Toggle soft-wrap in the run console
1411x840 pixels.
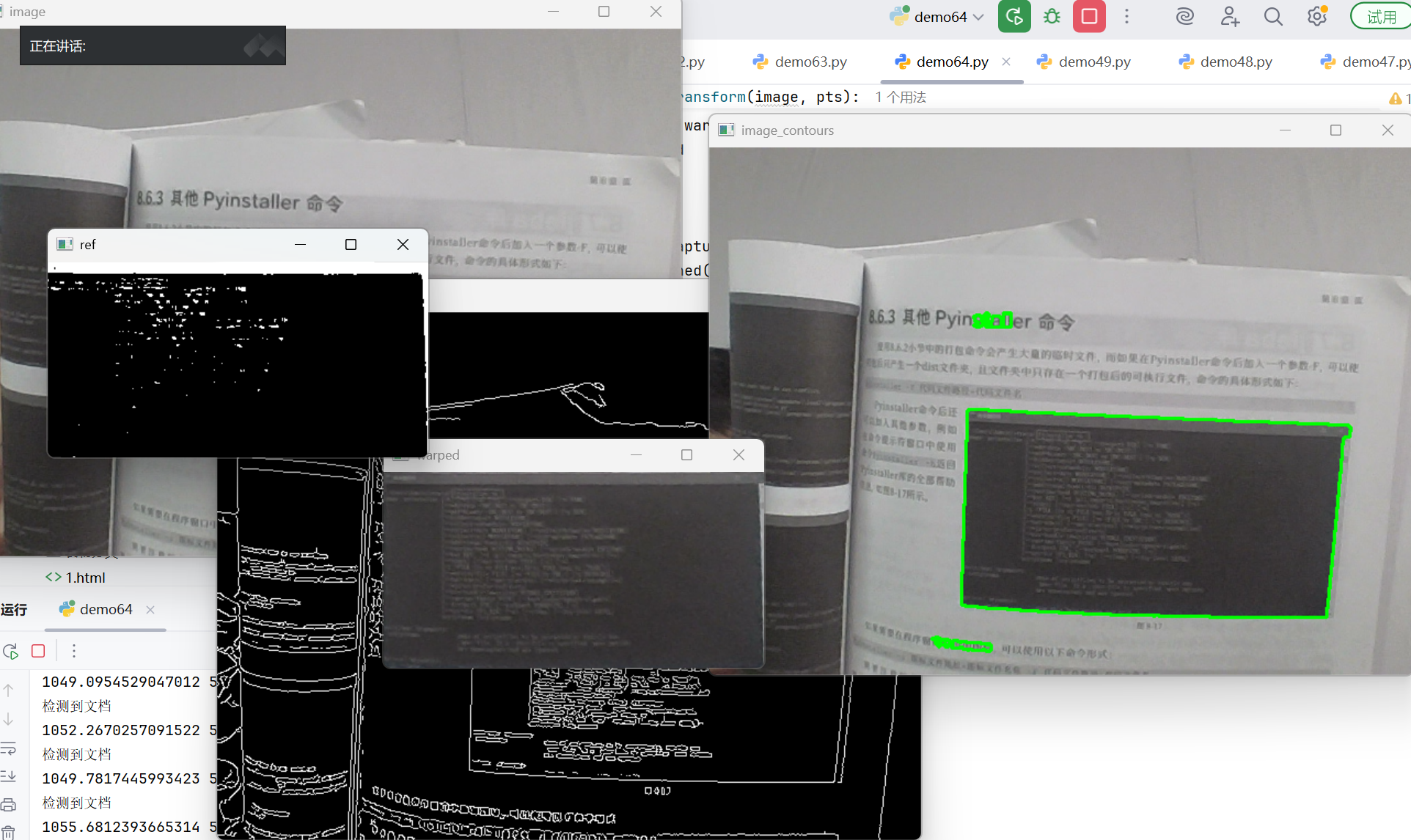pyautogui.click(x=9, y=748)
